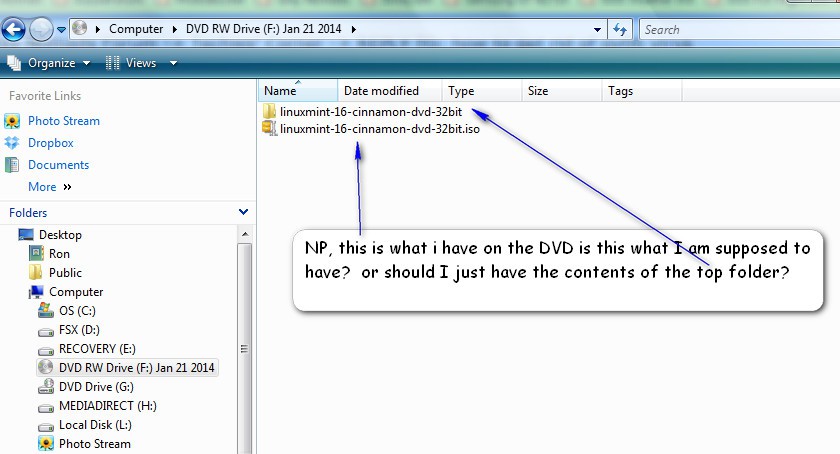Show More favorite links
840x454 pixels.
point(42,187)
